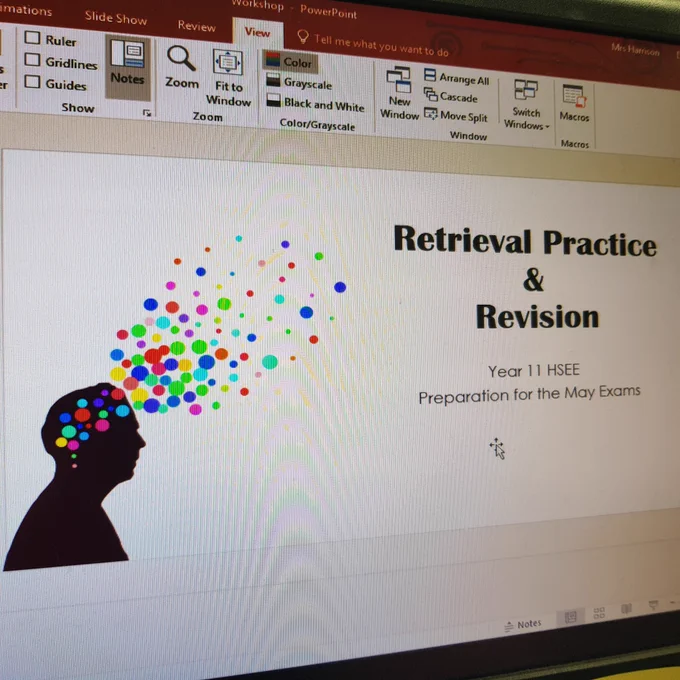Switch to Black and White view
Screen dimensions: 680x680
(315, 104)
